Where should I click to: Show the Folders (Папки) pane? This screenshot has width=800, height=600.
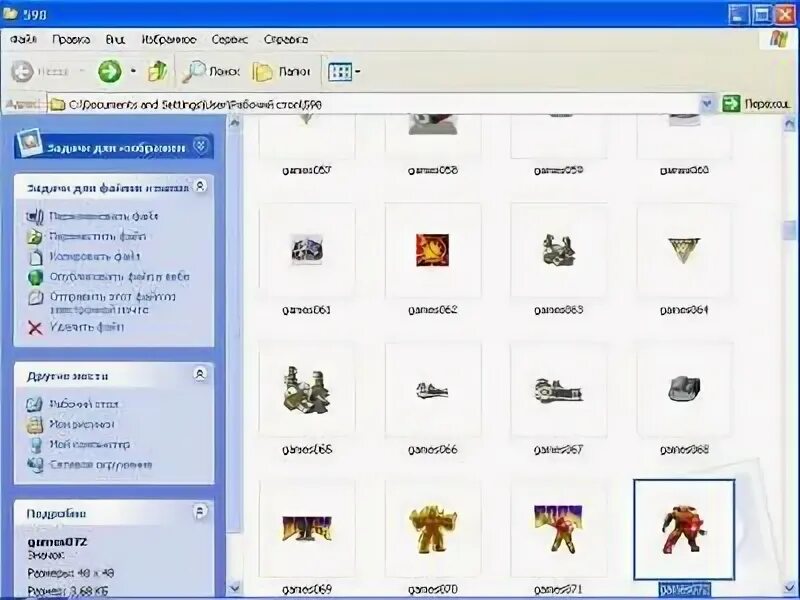click(281, 72)
